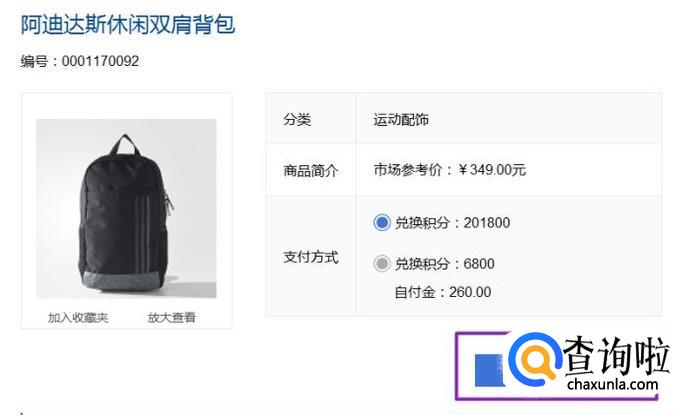Click the blue button inside purple box
Viewport: 682px width, 415px height.
pyautogui.click(x=489, y=370)
